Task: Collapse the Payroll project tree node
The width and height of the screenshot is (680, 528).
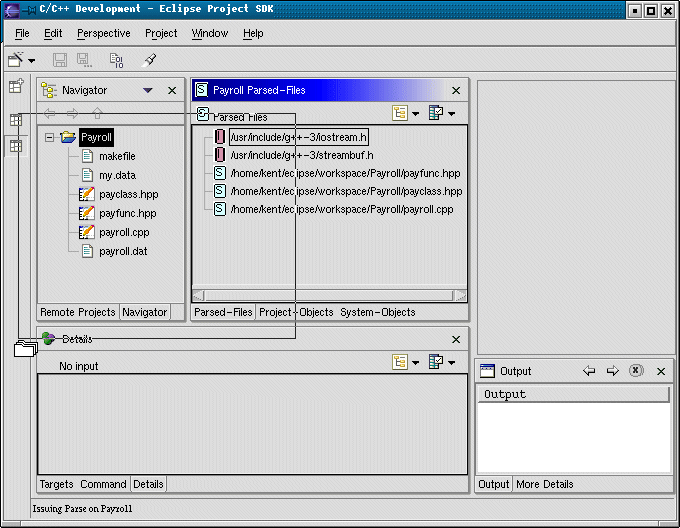Action: pyautogui.click(x=49, y=137)
